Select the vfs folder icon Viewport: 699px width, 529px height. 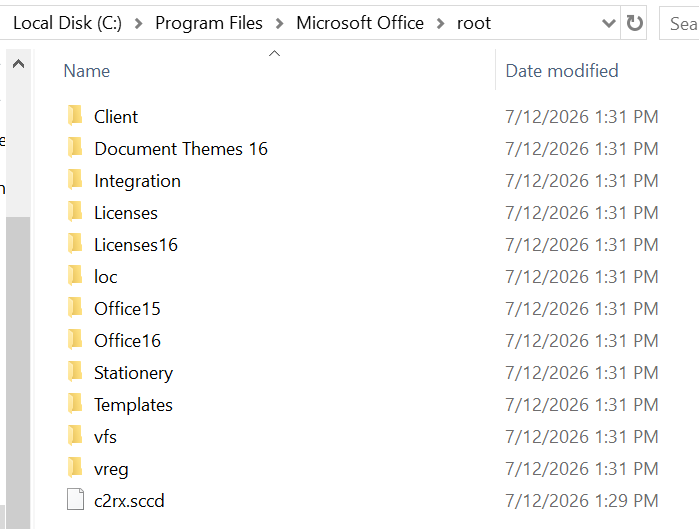point(75,435)
